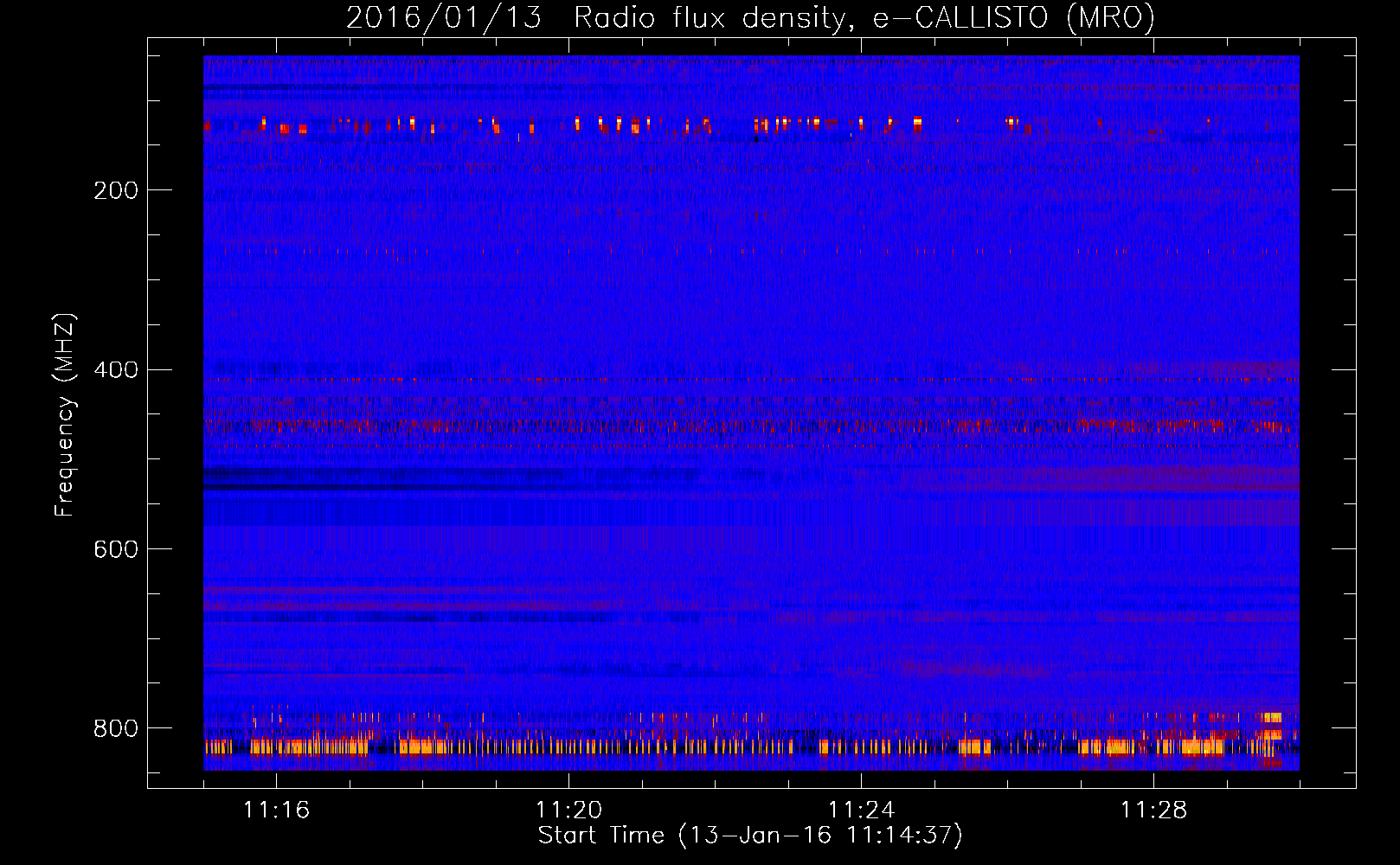Click the 11:28 time tick label
This screenshot has width=1400, height=865.
(1153, 810)
